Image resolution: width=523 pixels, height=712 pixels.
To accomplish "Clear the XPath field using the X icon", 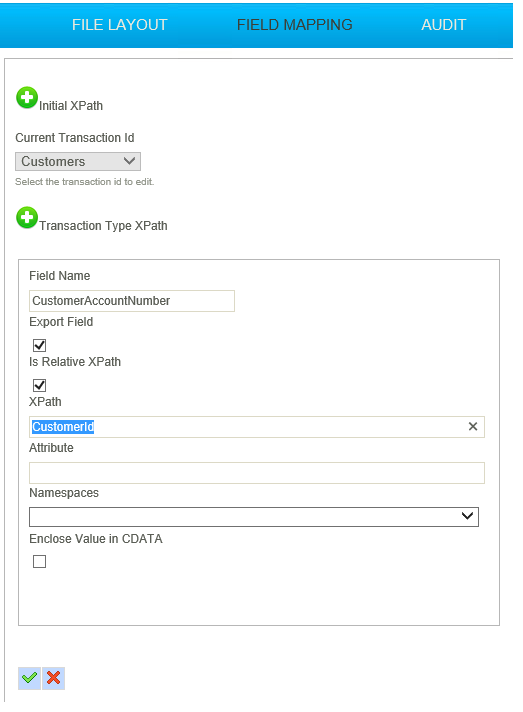I will (473, 426).
